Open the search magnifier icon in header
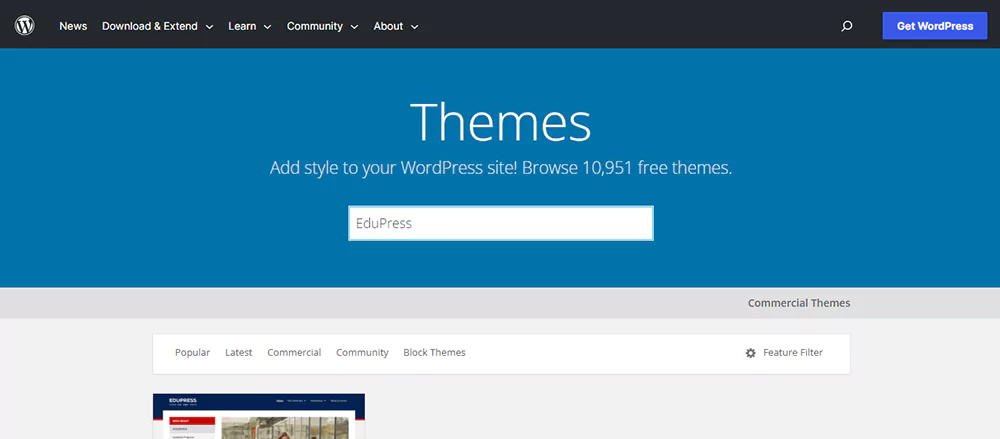This screenshot has height=439, width=1000. coord(847,26)
